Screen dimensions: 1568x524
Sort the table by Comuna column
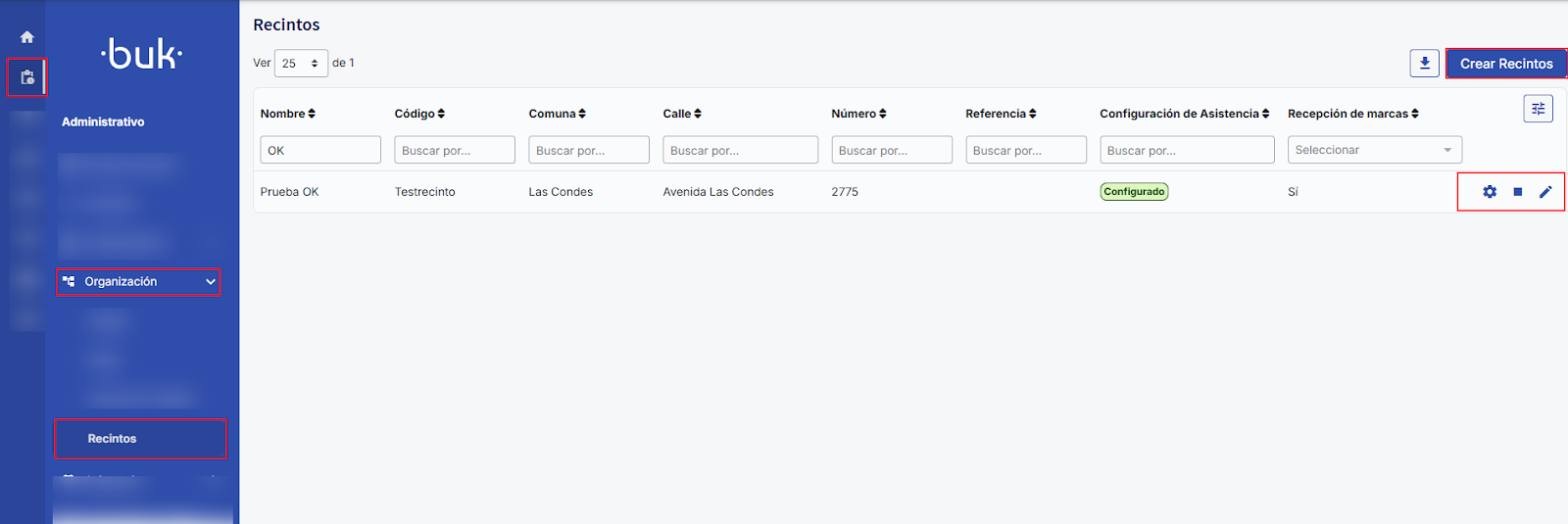pos(557,114)
